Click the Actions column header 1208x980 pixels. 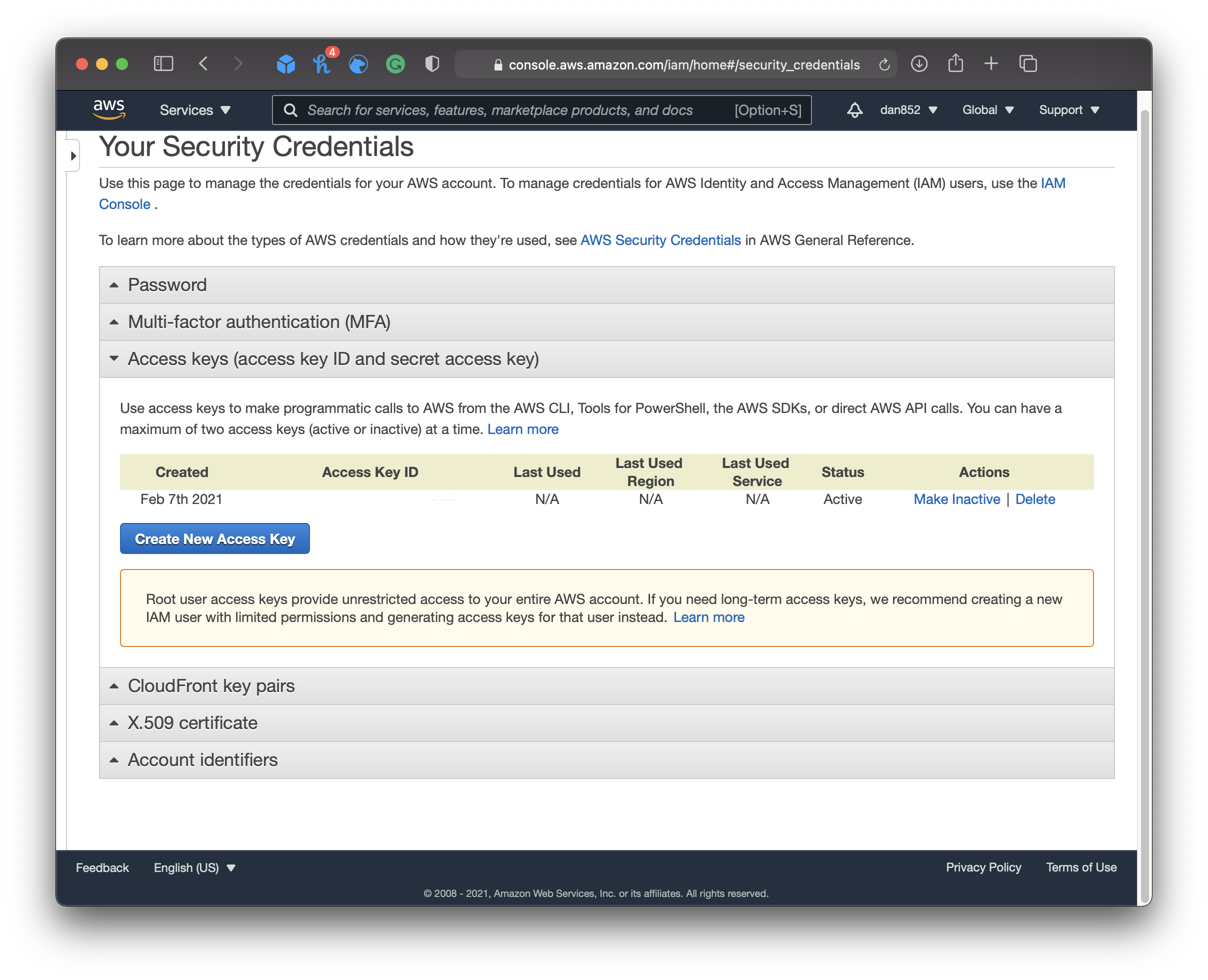click(x=984, y=472)
